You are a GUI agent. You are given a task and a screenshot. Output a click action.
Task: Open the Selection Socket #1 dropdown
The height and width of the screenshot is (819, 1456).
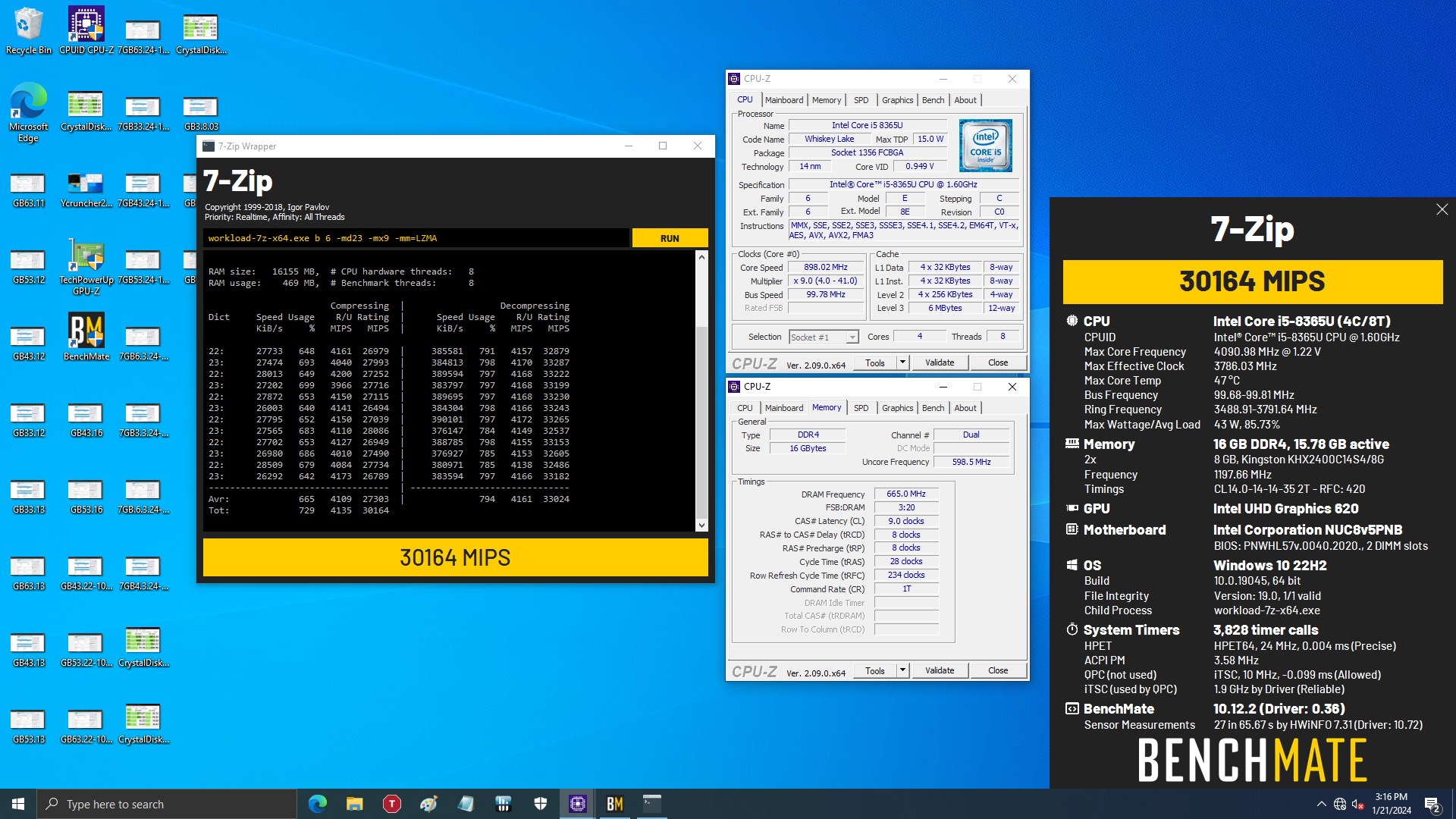point(824,337)
